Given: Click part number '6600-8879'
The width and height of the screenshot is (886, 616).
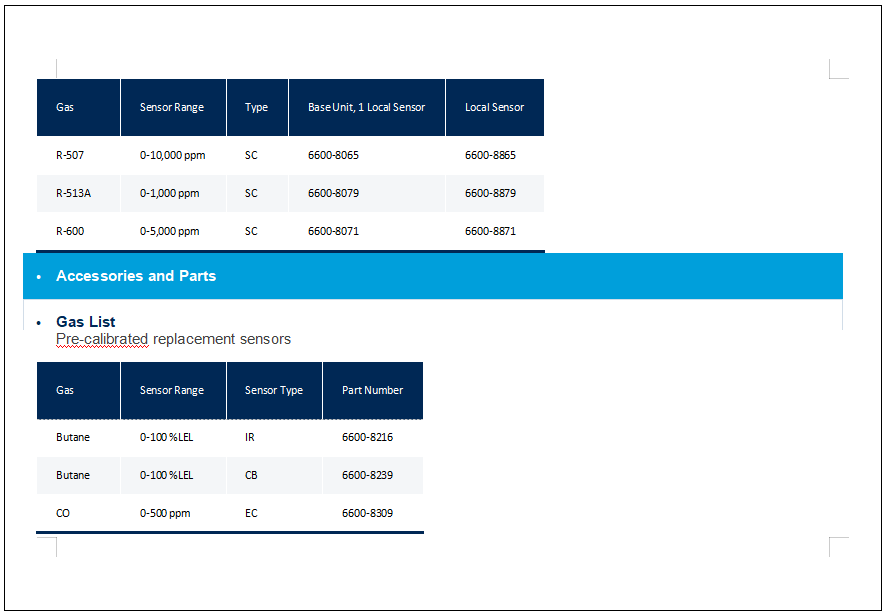Looking at the screenshot, I should (x=490, y=193).
